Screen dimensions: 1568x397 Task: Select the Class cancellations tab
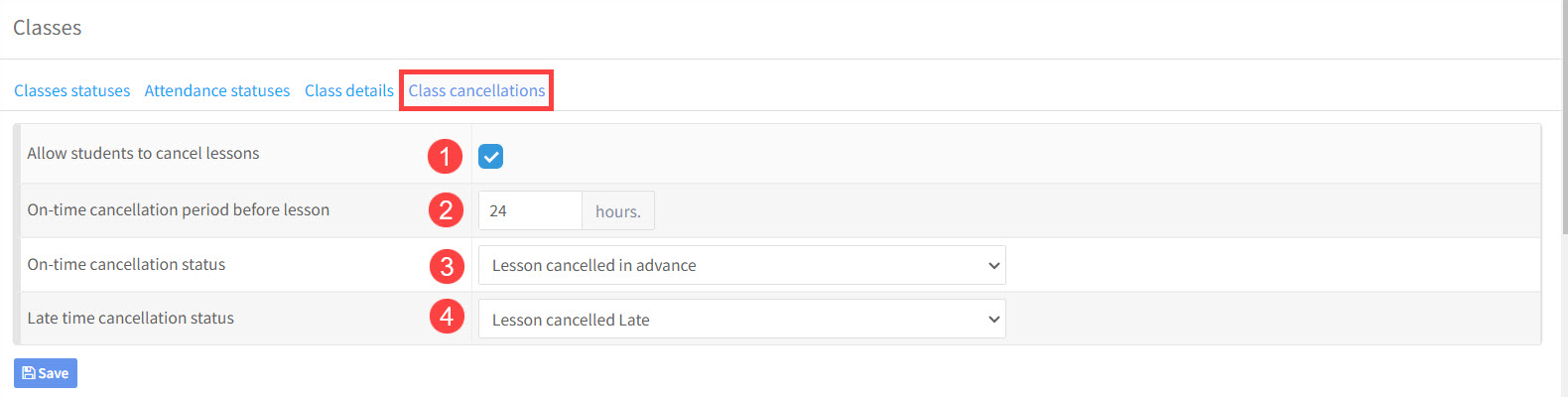pyautogui.click(x=476, y=90)
